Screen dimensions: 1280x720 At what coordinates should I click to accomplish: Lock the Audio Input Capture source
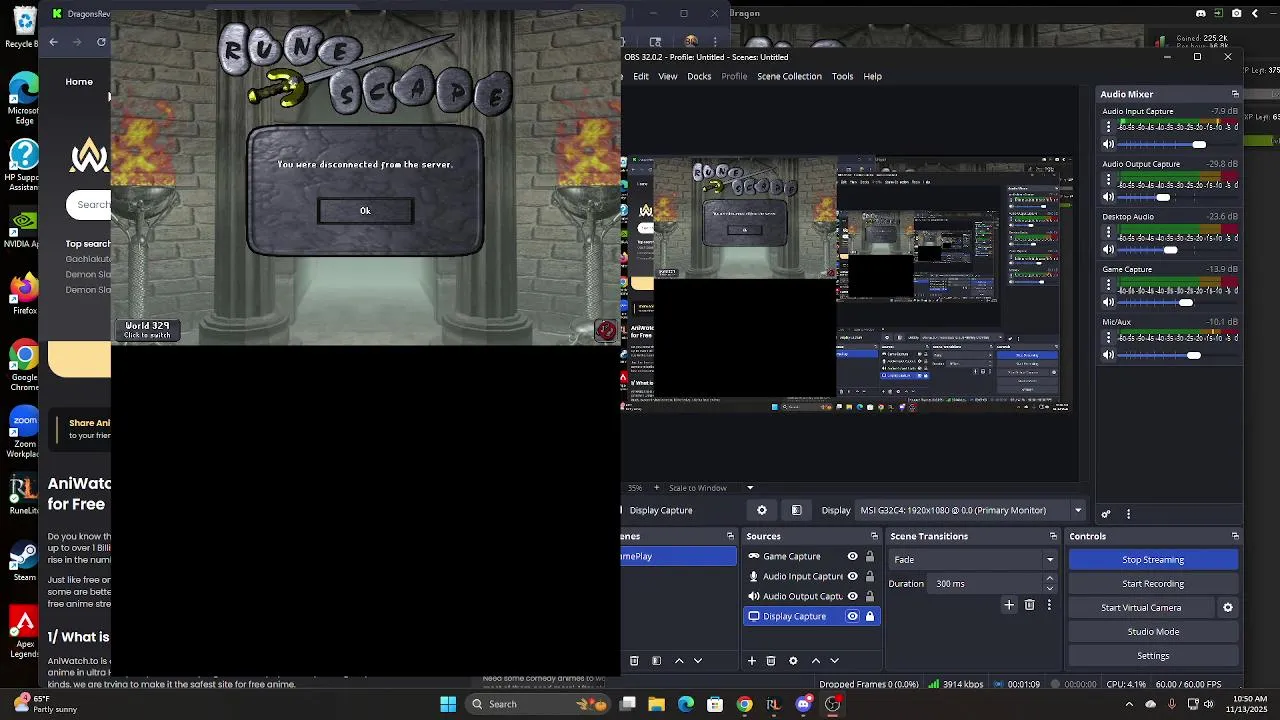point(870,576)
